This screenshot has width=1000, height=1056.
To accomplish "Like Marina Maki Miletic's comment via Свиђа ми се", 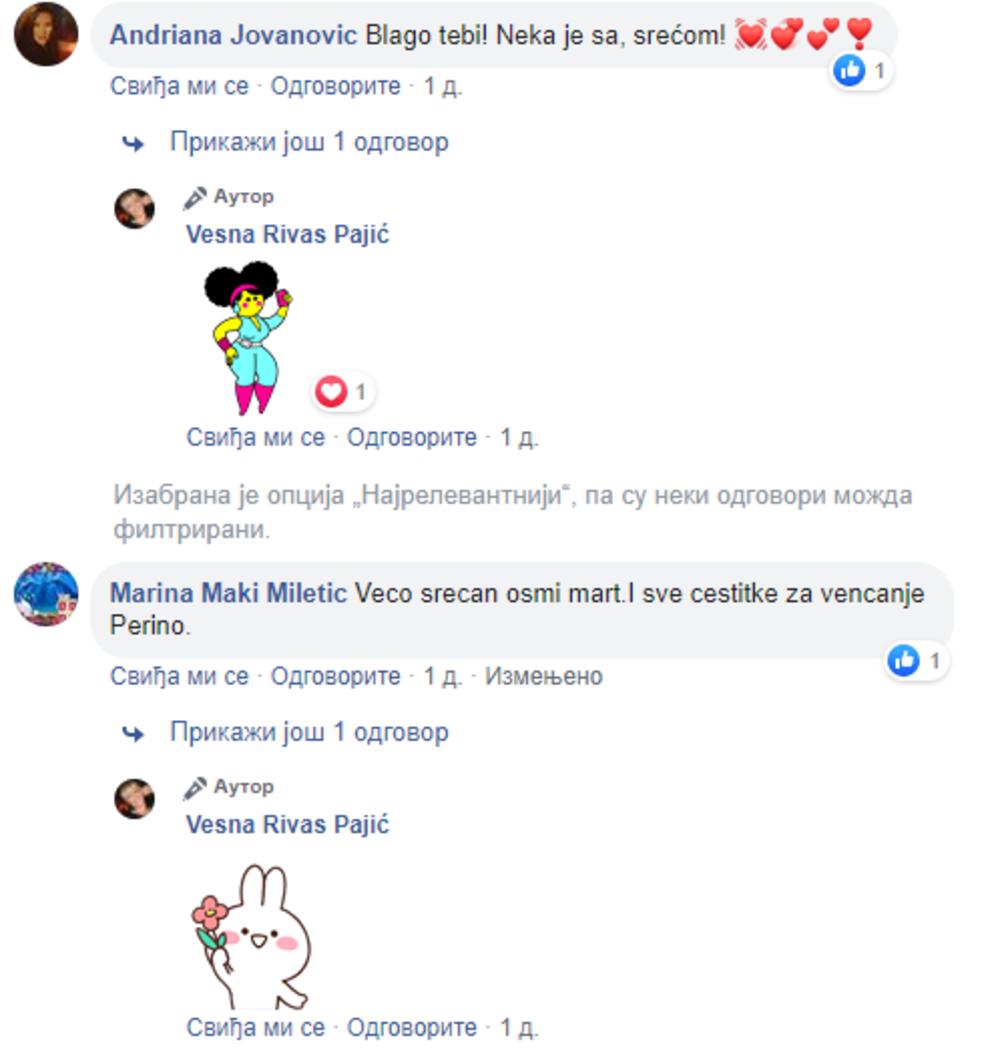I will click(180, 676).
